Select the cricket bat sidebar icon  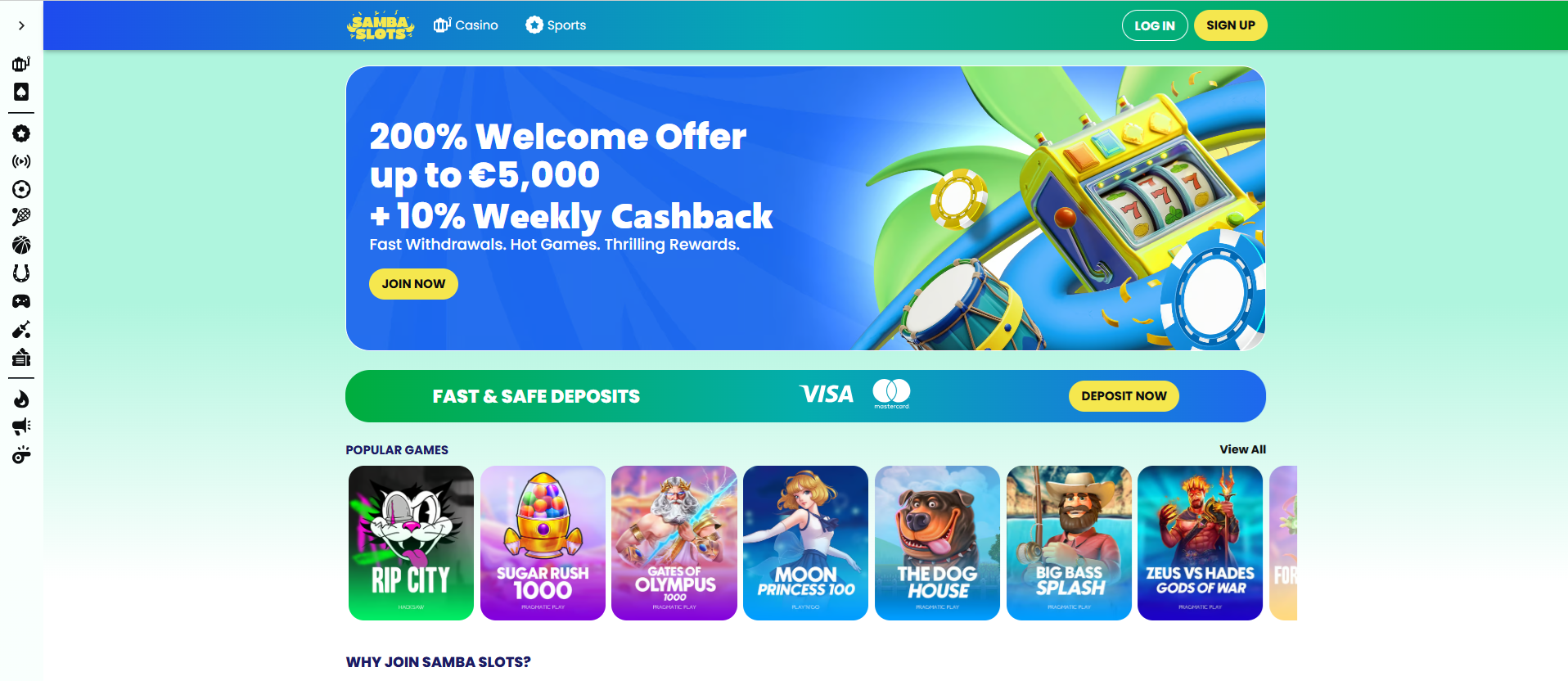21,329
